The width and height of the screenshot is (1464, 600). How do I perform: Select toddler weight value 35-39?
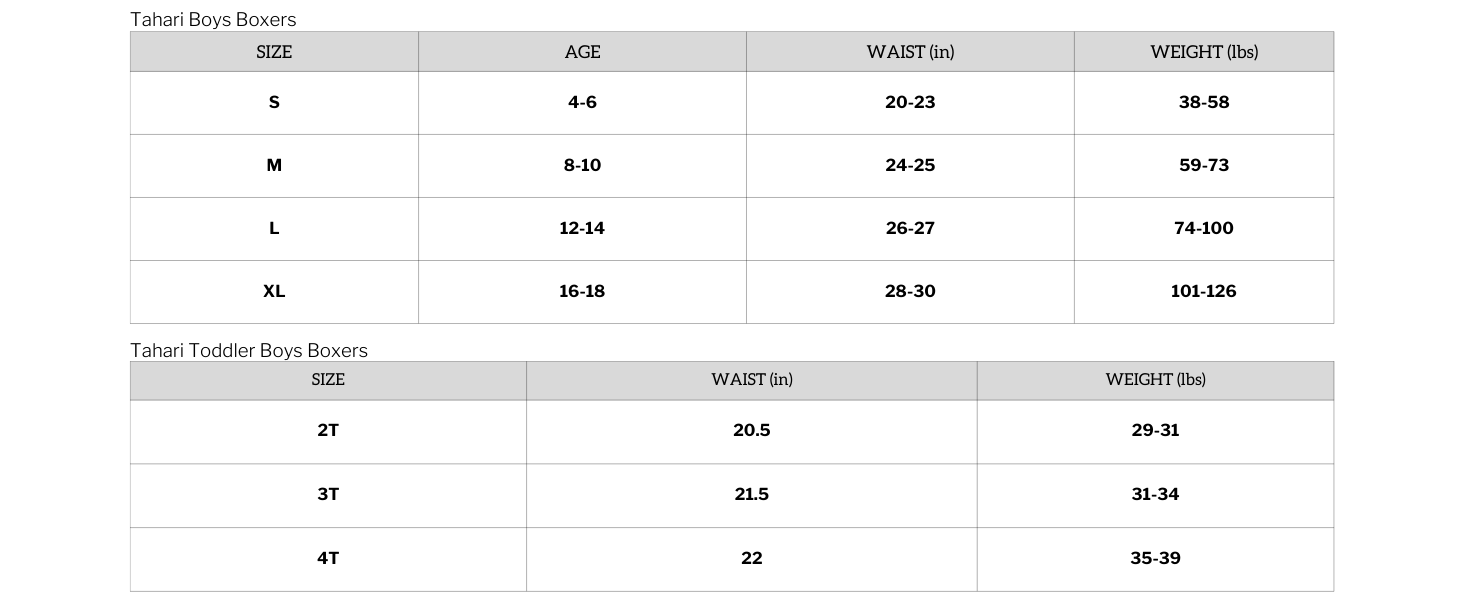(x=1155, y=560)
